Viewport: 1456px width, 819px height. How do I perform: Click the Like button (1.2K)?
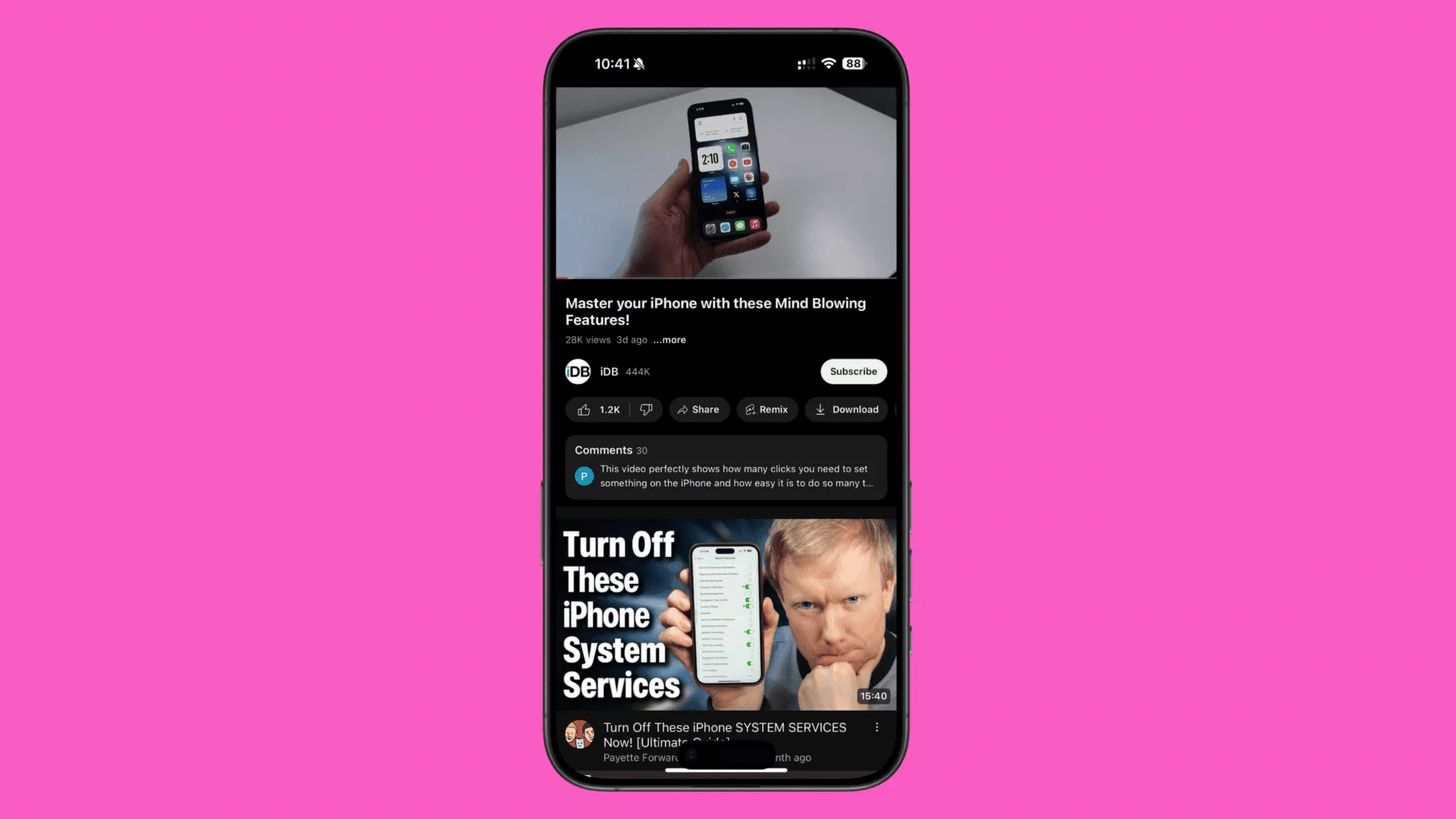click(x=597, y=409)
